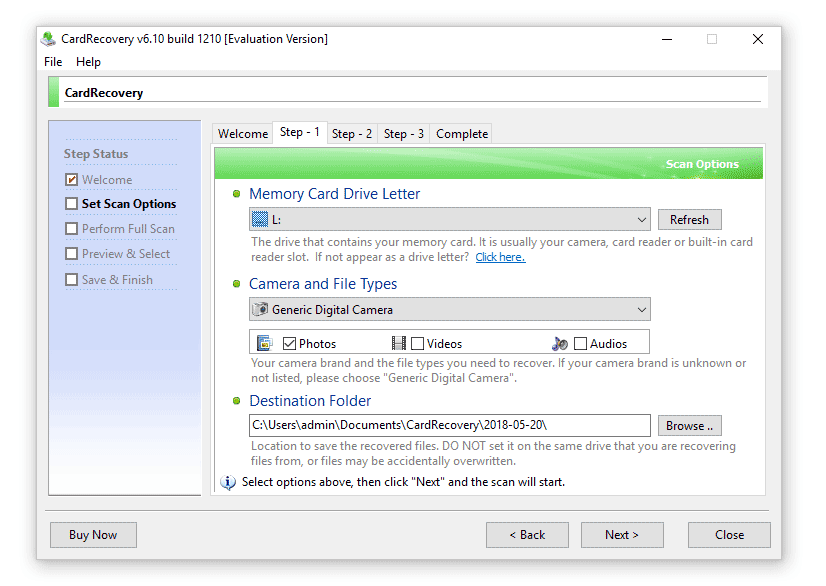Minimize the CardRecovery window
This screenshot has height=586, width=826.
[x=667, y=39]
